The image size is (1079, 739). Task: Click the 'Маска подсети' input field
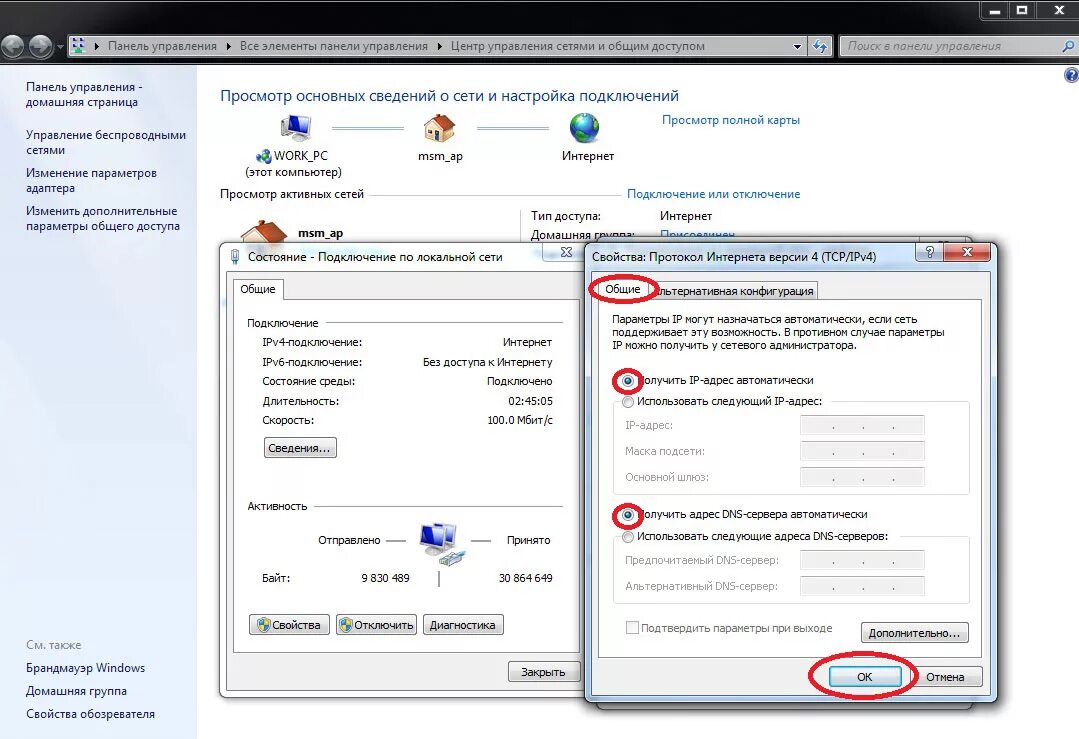point(862,451)
